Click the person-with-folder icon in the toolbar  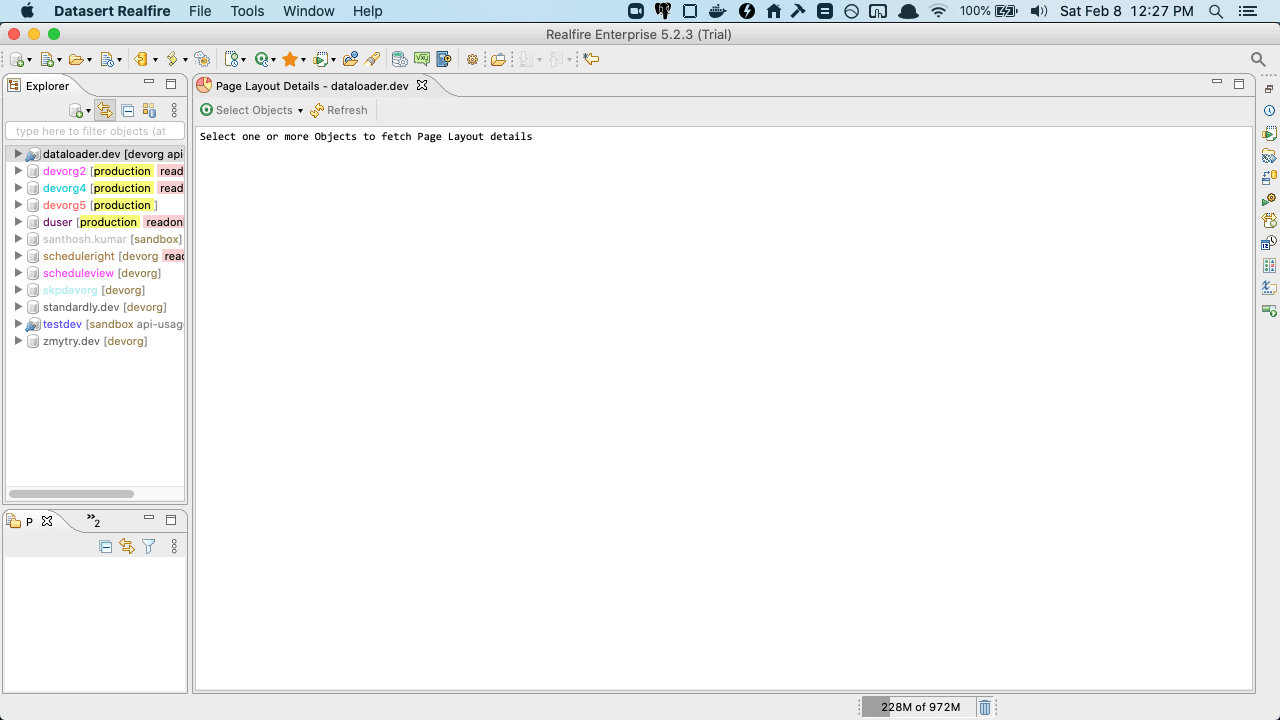350,59
